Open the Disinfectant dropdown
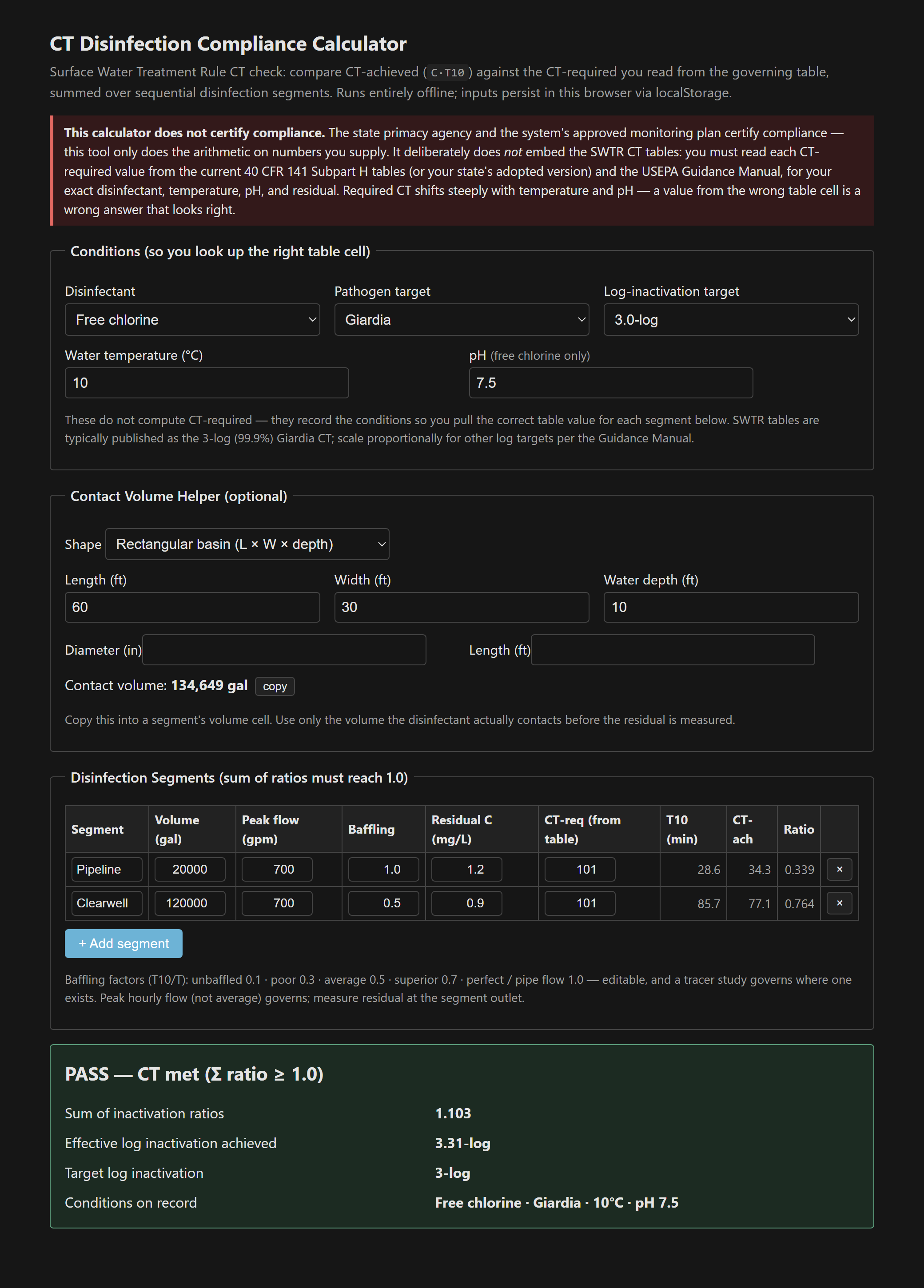This screenshot has width=924, height=1288. (192, 320)
